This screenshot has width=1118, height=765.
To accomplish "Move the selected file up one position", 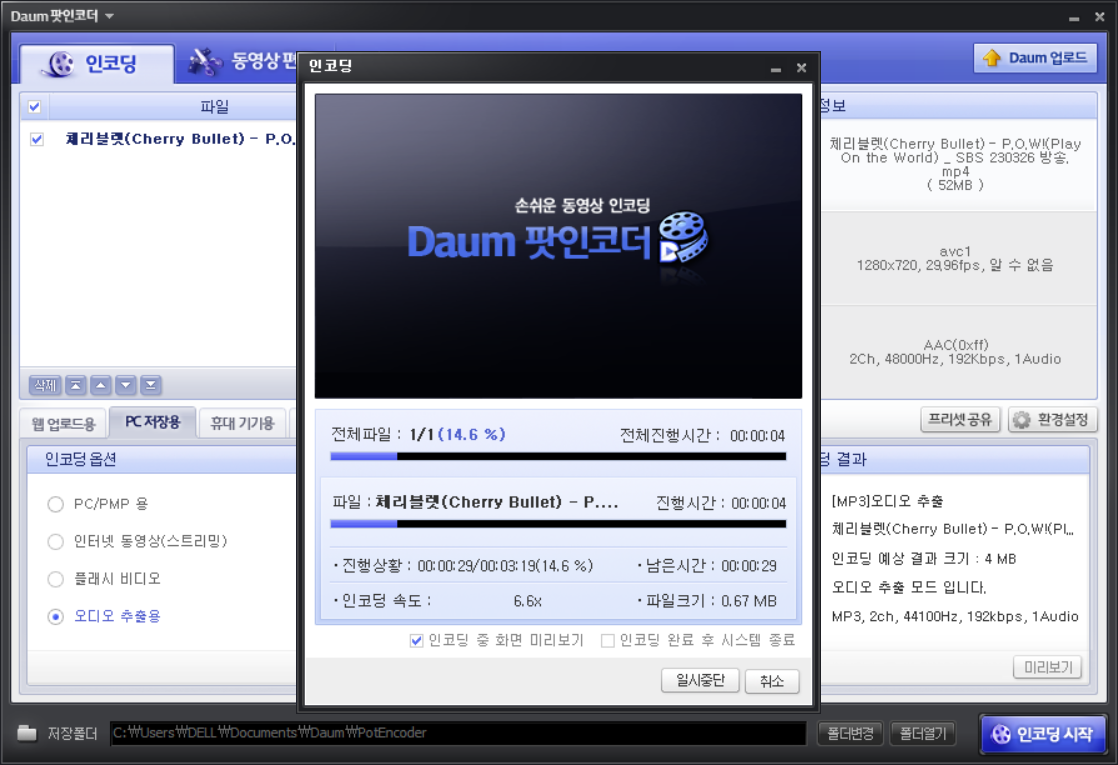I will pyautogui.click(x=101, y=385).
